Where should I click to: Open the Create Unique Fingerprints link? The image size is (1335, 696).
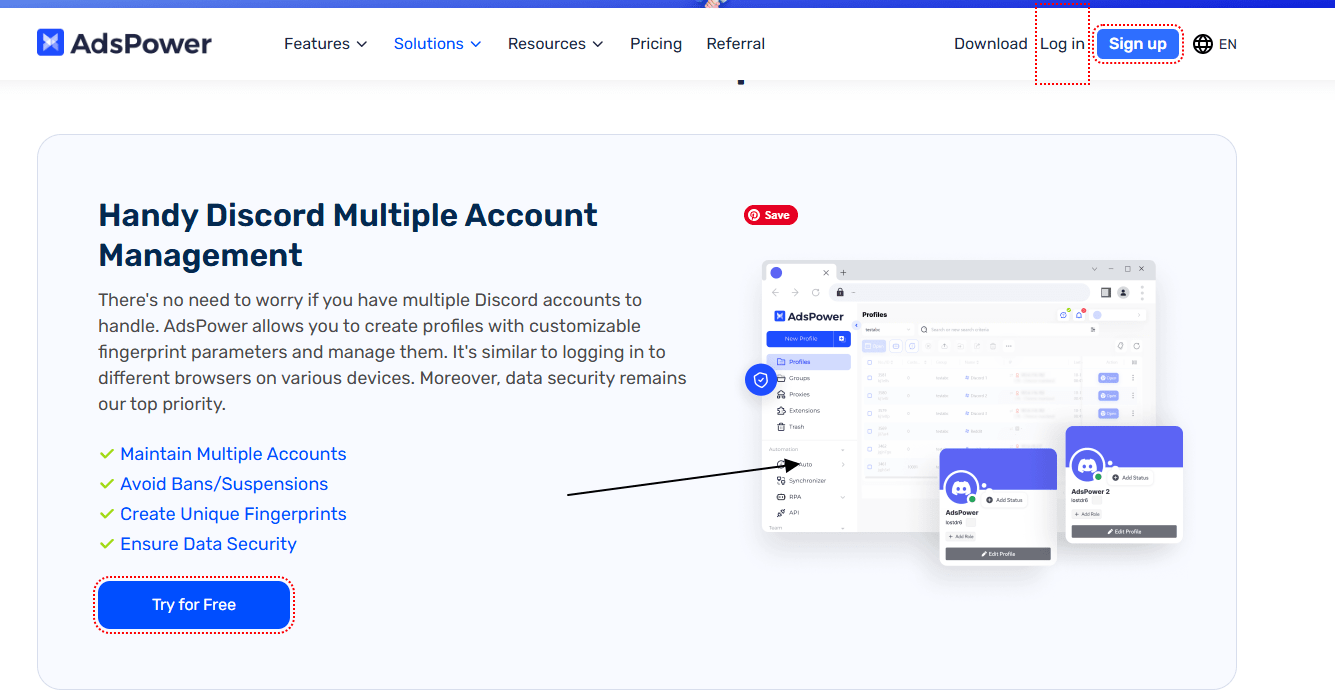click(233, 514)
